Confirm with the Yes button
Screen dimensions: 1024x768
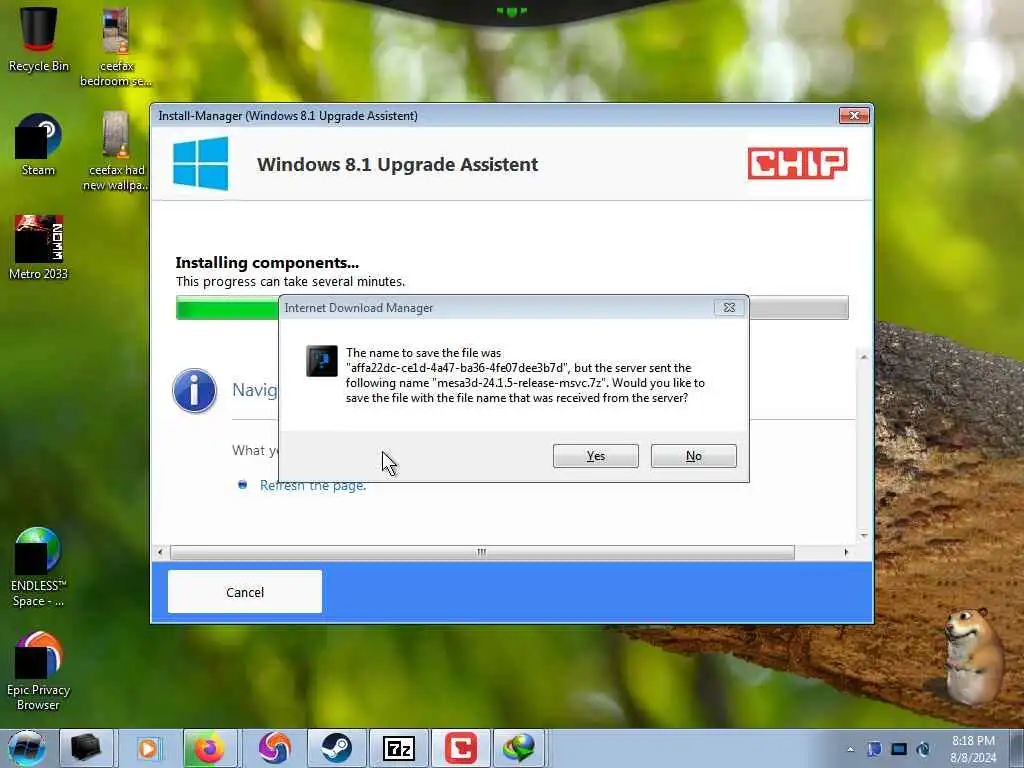pos(596,456)
